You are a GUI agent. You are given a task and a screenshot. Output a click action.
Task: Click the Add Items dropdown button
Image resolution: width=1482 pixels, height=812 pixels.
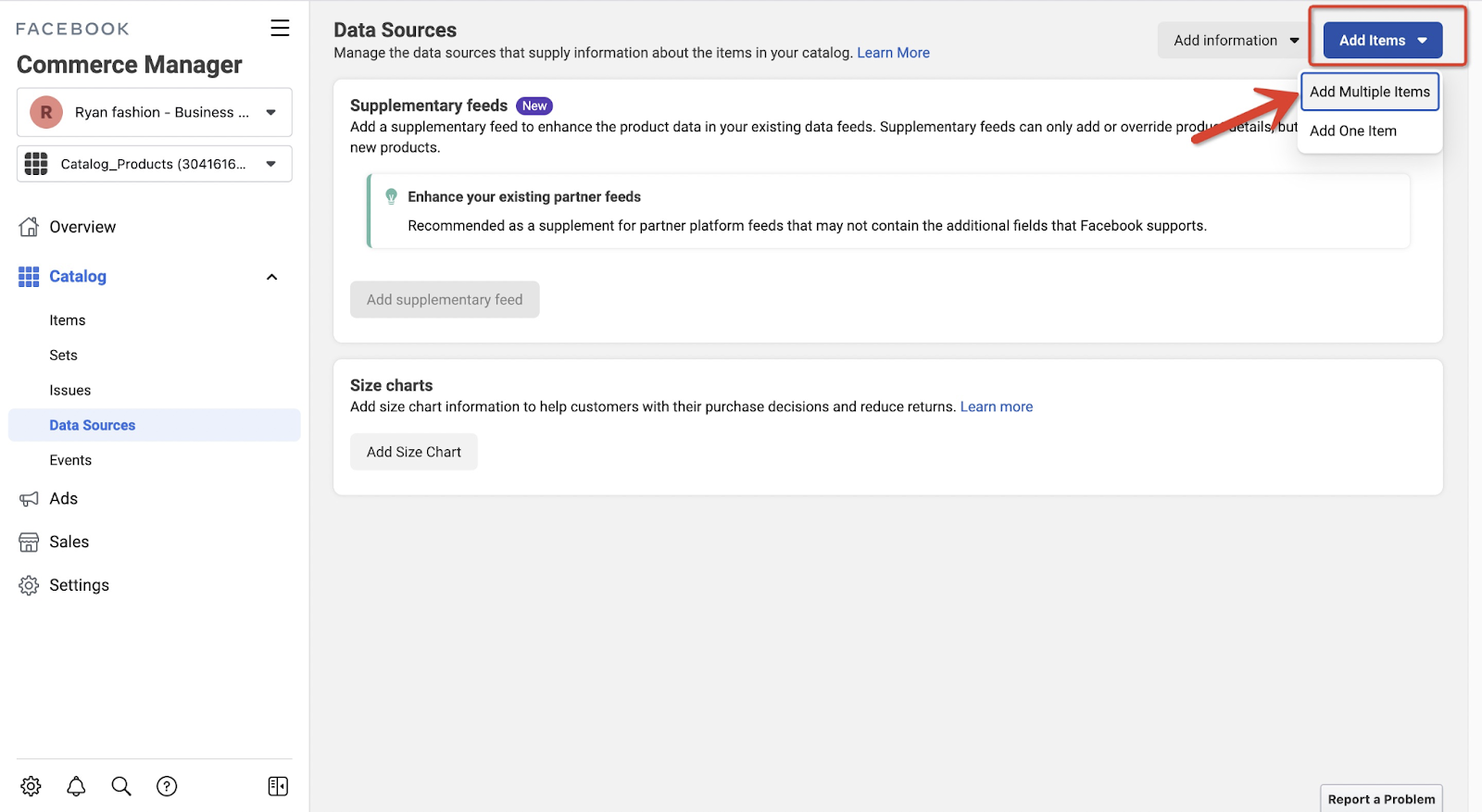1383,41
